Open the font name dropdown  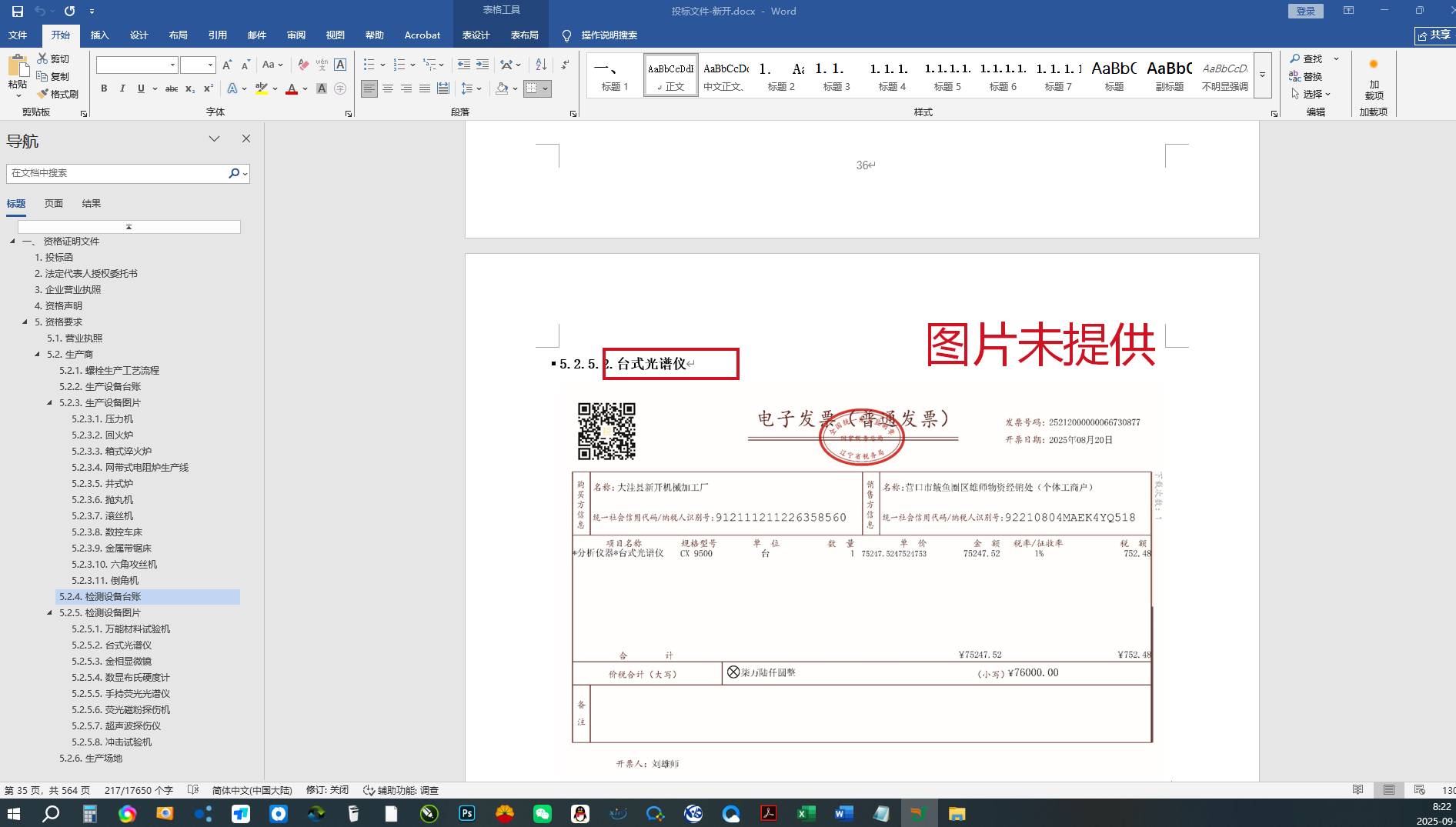coord(172,65)
